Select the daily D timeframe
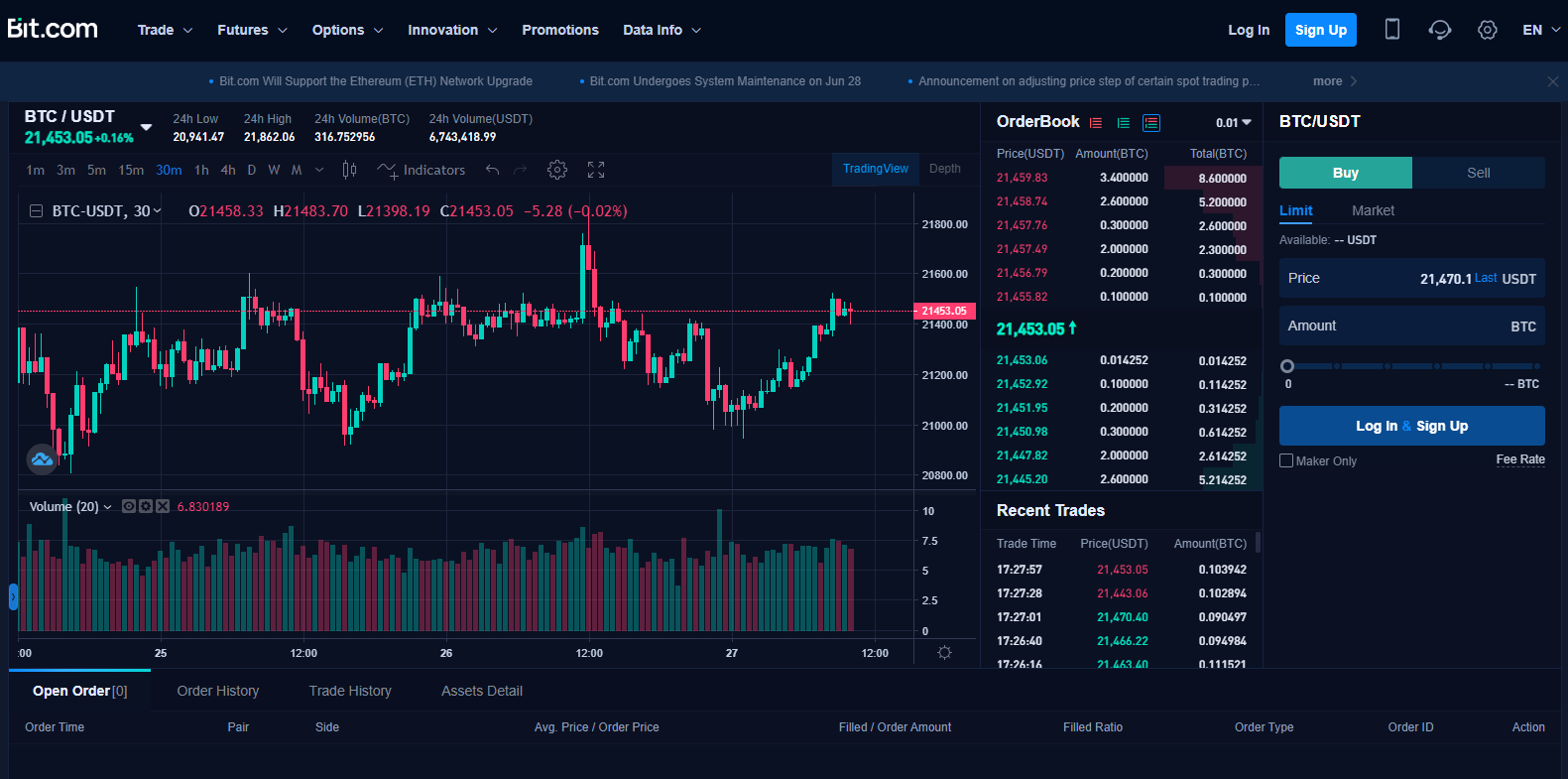Viewport: 1568px width, 779px height. pyautogui.click(x=252, y=170)
